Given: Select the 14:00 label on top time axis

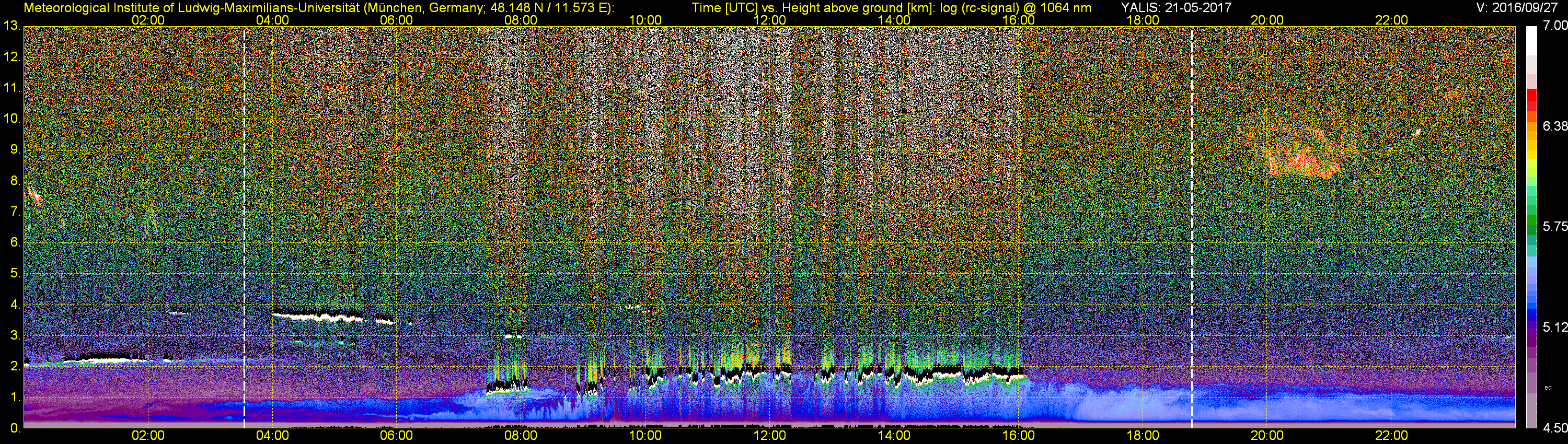Looking at the screenshot, I should click(x=894, y=20).
